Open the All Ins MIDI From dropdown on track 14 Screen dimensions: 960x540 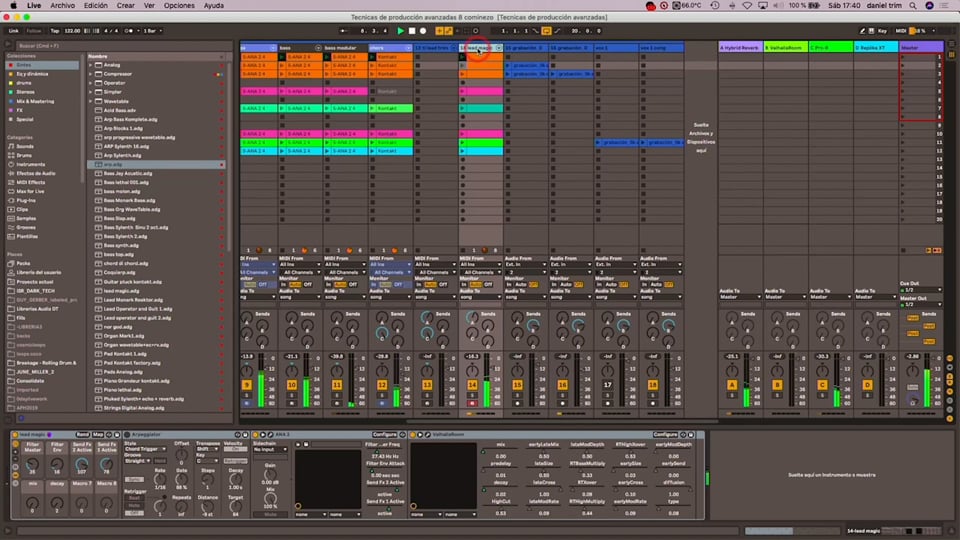pyautogui.click(x=480, y=264)
